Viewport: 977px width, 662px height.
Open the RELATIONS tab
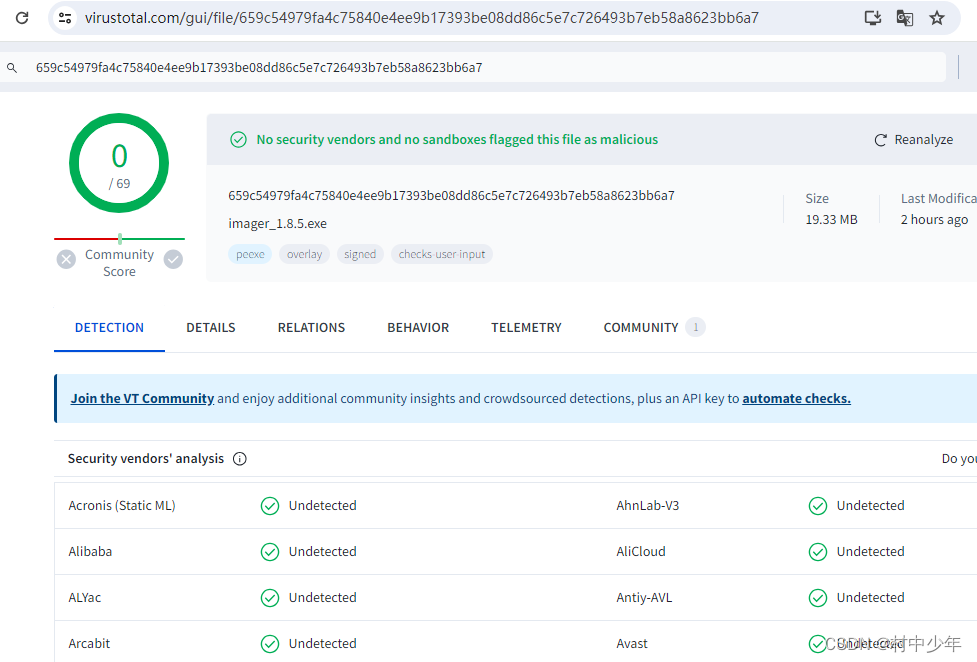311,328
